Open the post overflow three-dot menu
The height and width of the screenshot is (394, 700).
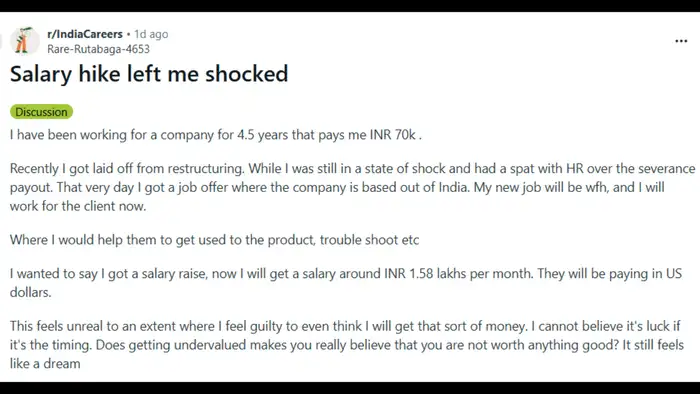point(681,41)
